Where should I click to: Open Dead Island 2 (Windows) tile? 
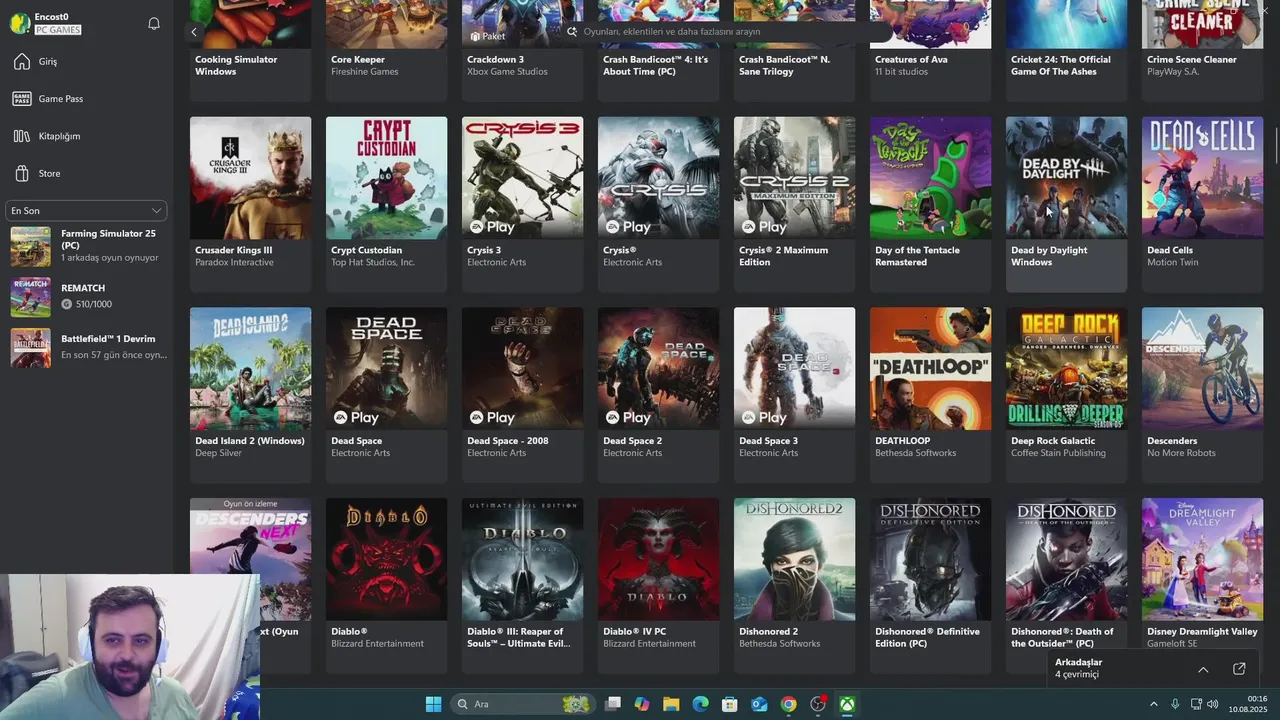[x=250, y=395]
